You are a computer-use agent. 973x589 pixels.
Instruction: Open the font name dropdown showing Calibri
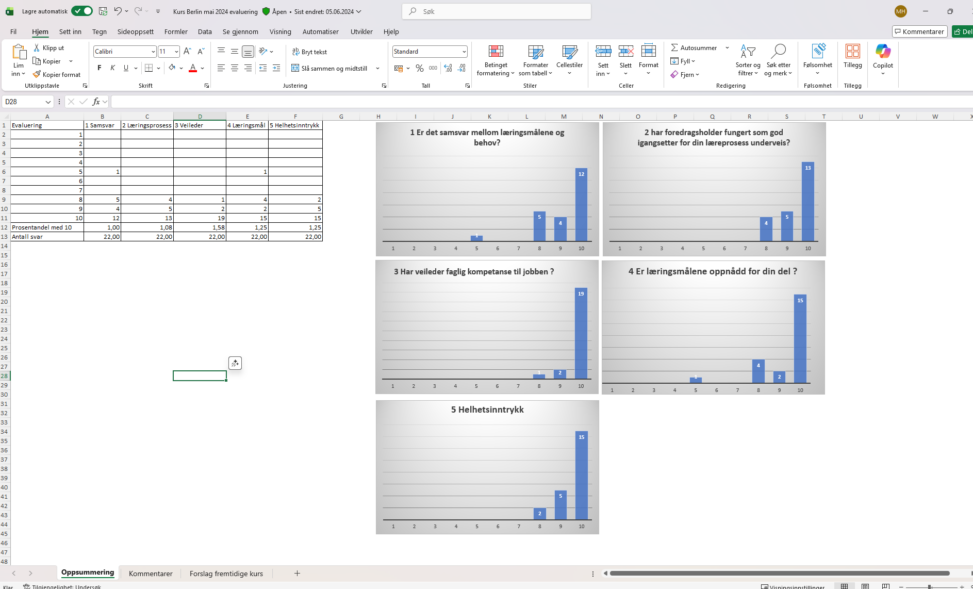click(x=153, y=51)
